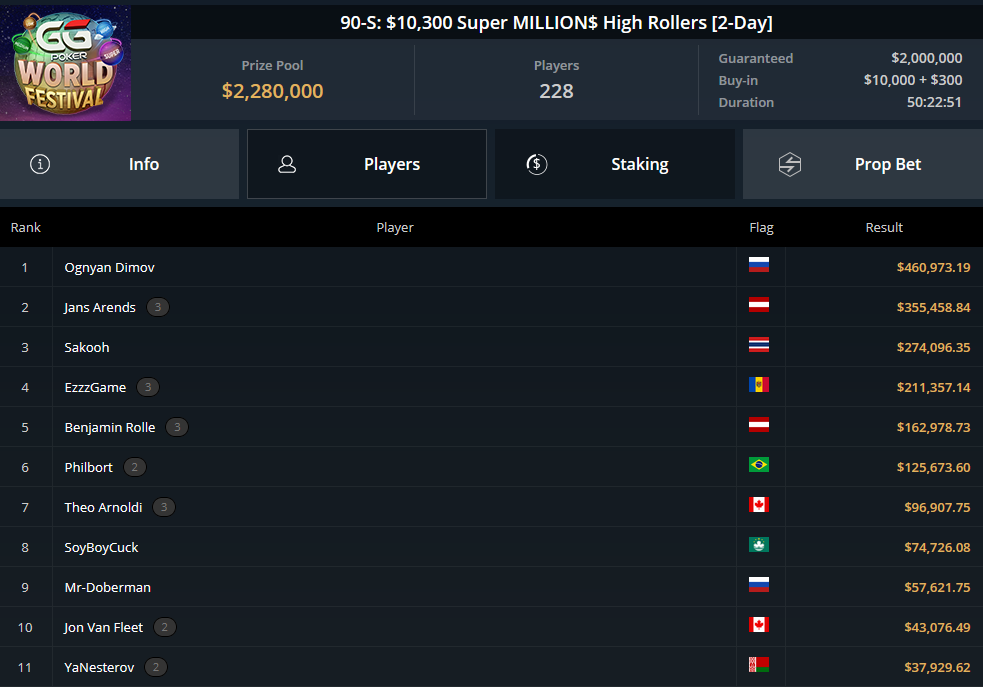This screenshot has height=687, width=983.
Task: Click the Info circle icon
Action: click(x=40, y=164)
